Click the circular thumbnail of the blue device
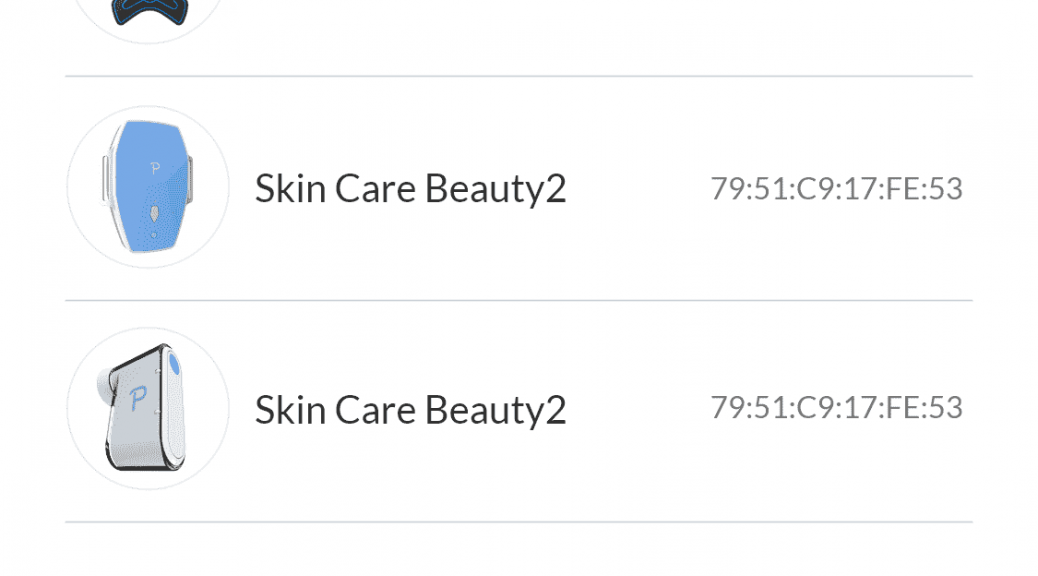Screen dimensions: 1038x576 (x=148, y=187)
